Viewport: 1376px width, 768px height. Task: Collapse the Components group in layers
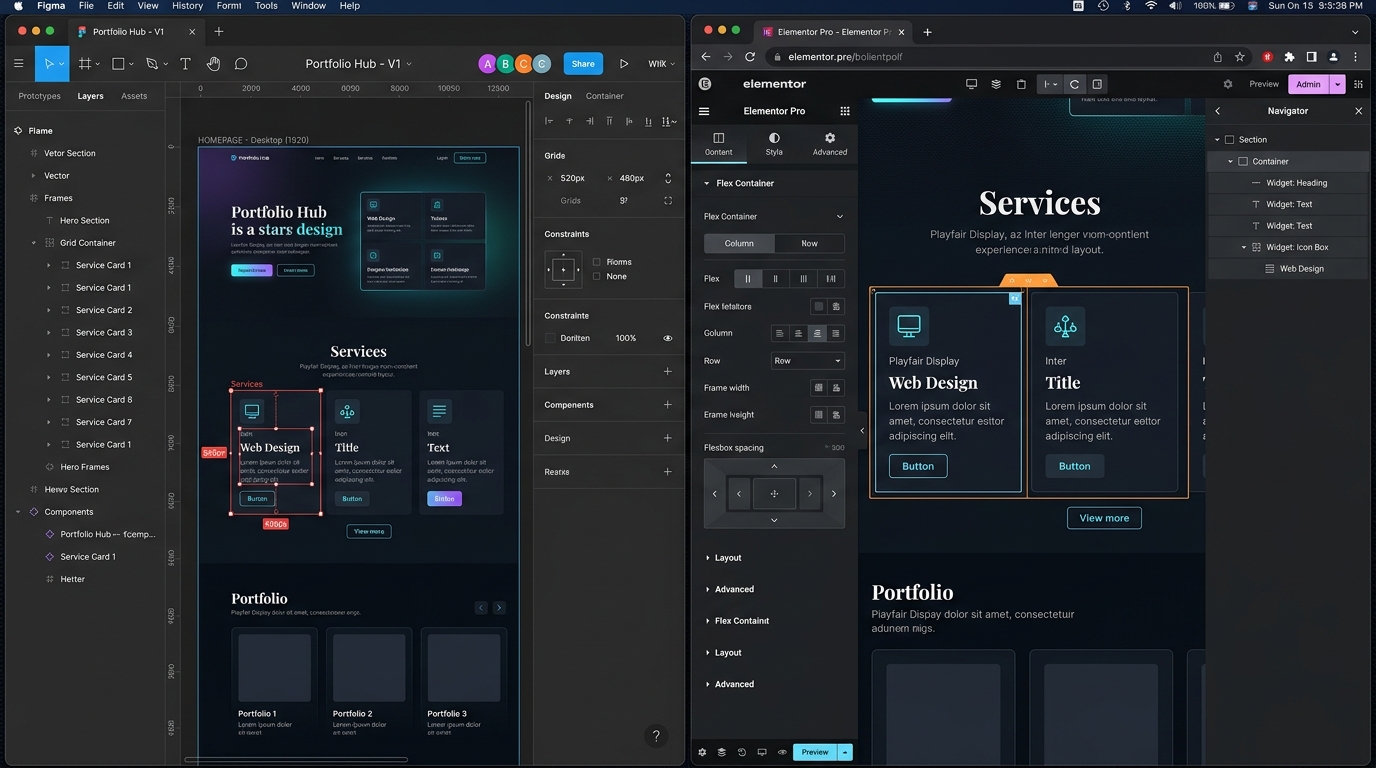(x=18, y=512)
